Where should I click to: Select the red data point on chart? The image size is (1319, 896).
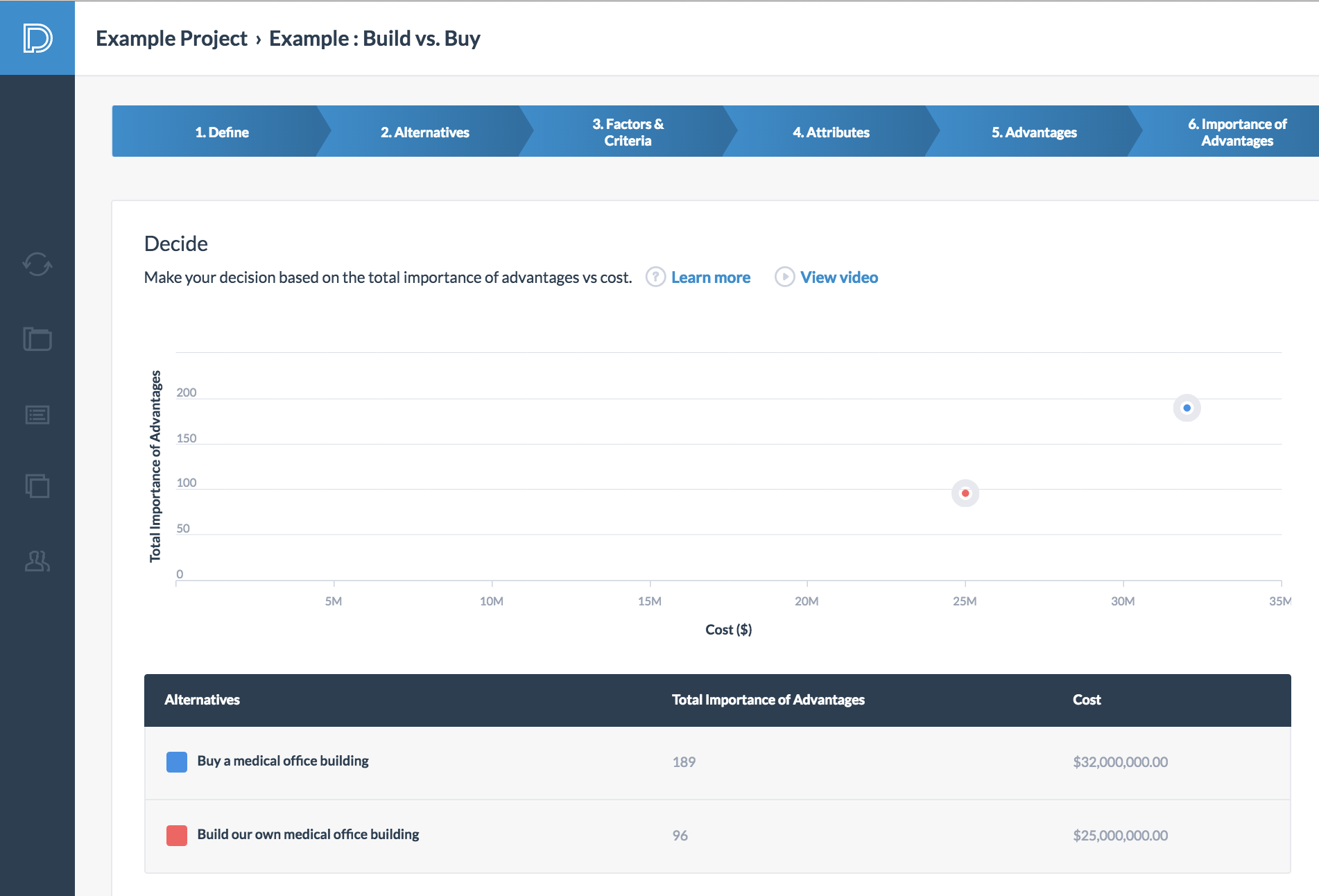pos(965,493)
